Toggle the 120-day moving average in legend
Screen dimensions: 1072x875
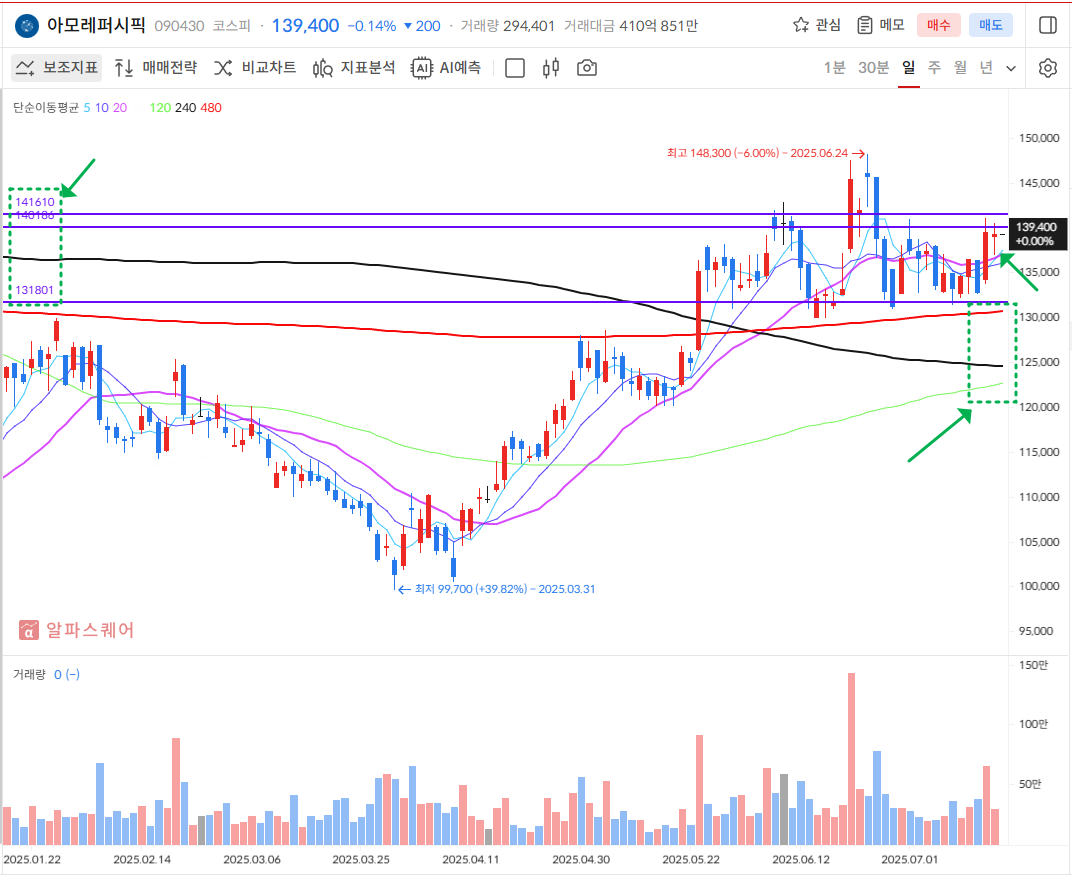160,107
